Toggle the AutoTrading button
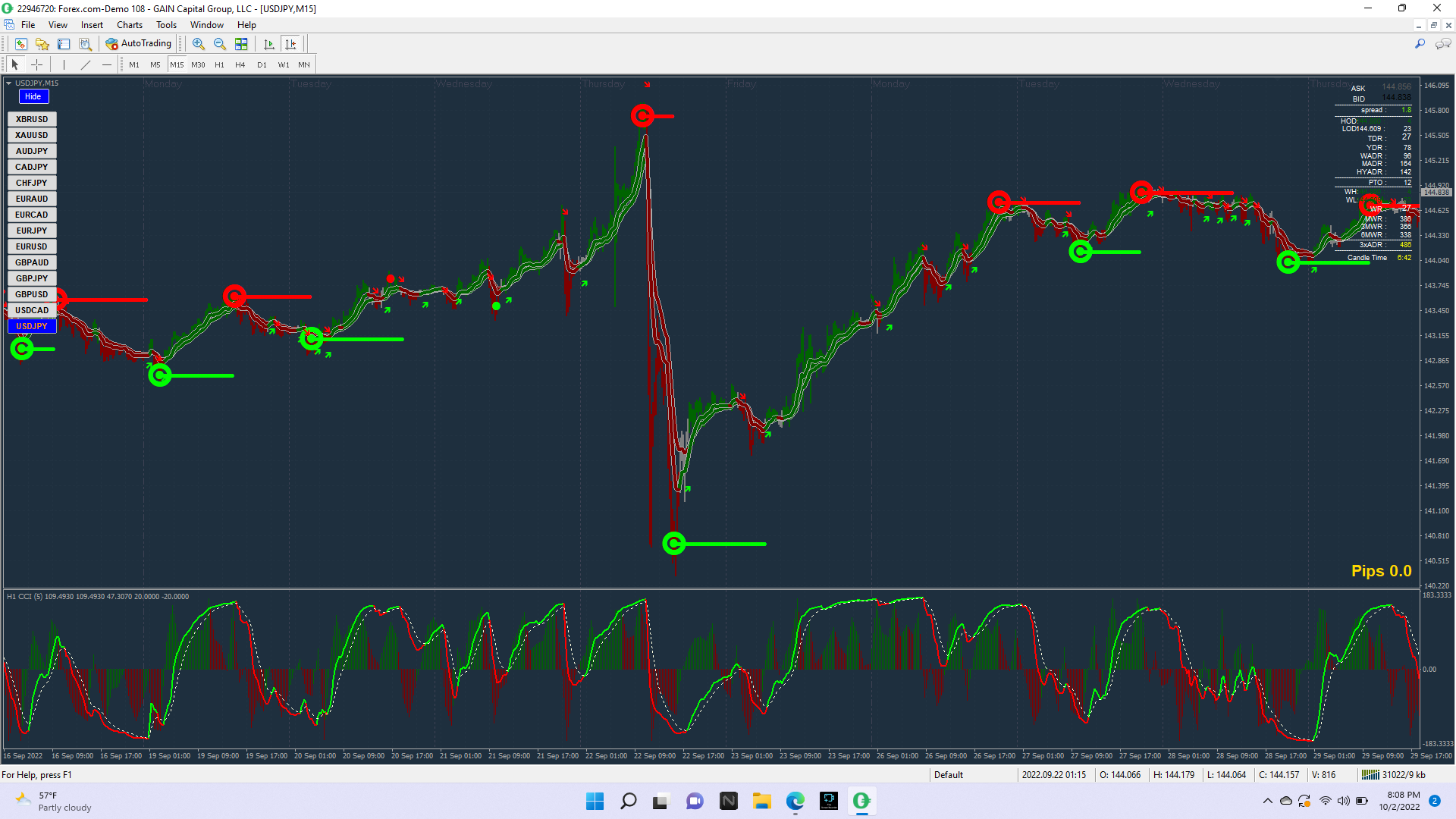The image size is (1456, 819). pos(139,44)
